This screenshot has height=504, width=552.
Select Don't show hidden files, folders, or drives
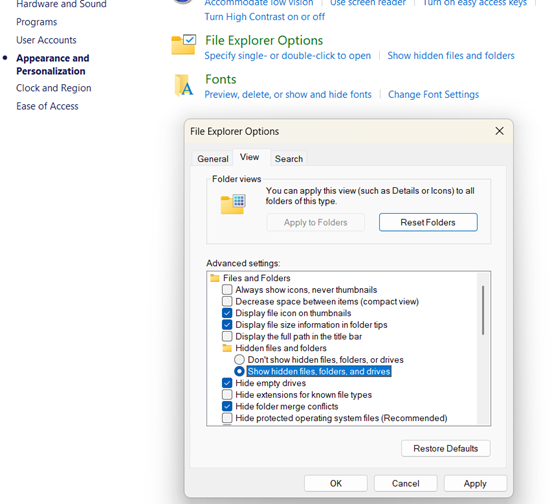239,359
